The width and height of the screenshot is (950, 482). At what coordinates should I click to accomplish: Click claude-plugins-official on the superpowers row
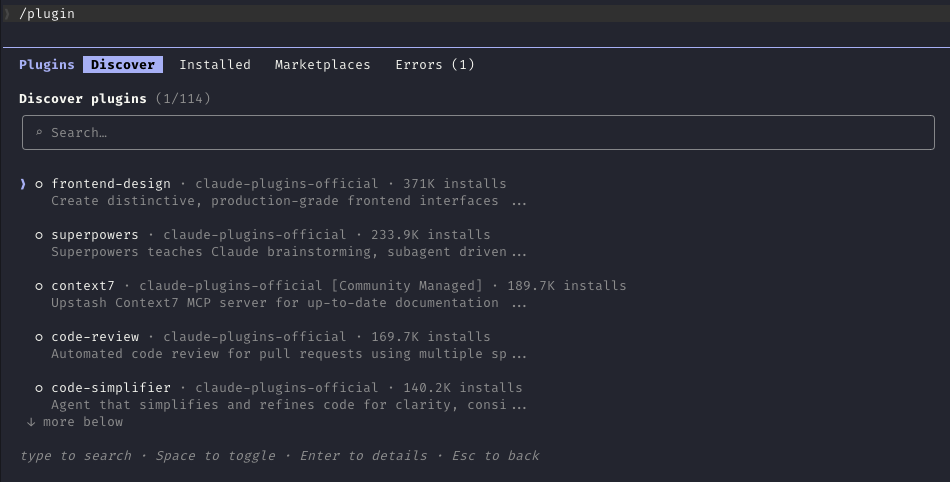(x=254, y=235)
